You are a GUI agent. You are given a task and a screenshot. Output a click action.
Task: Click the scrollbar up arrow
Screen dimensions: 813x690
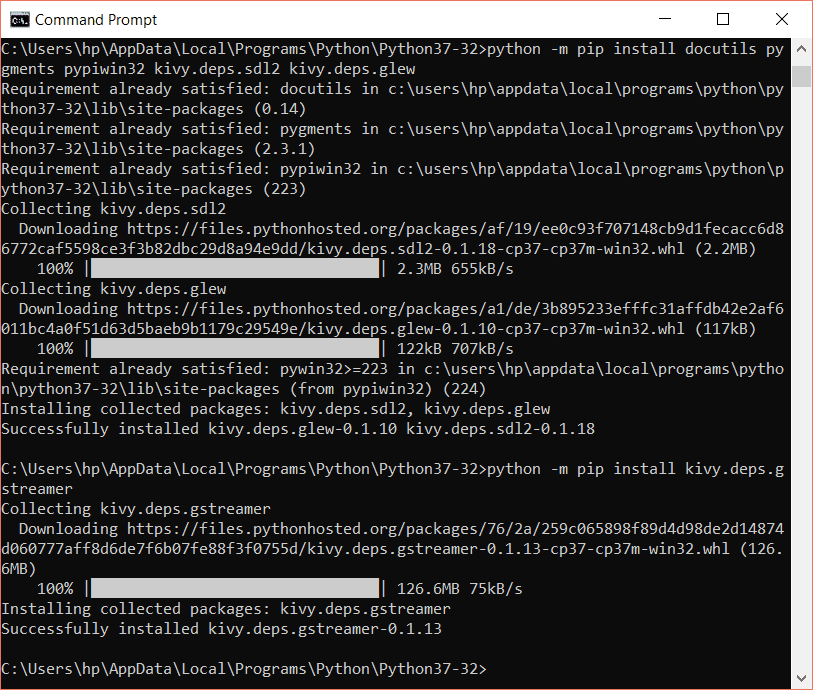[x=801, y=49]
